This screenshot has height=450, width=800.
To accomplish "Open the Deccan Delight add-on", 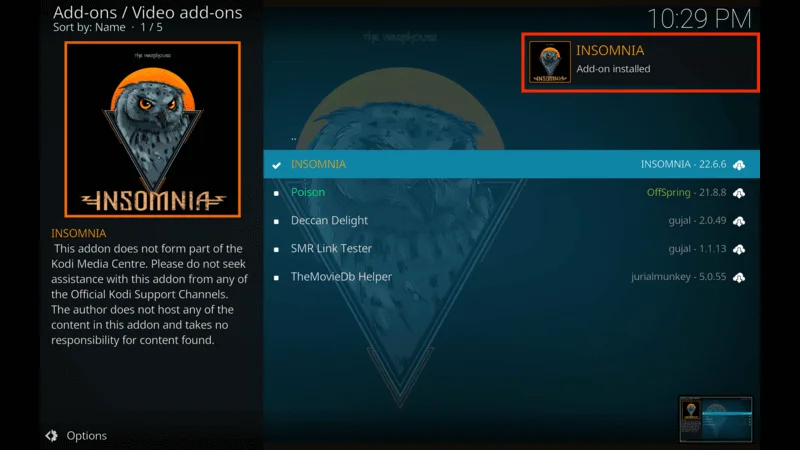I will (x=511, y=220).
